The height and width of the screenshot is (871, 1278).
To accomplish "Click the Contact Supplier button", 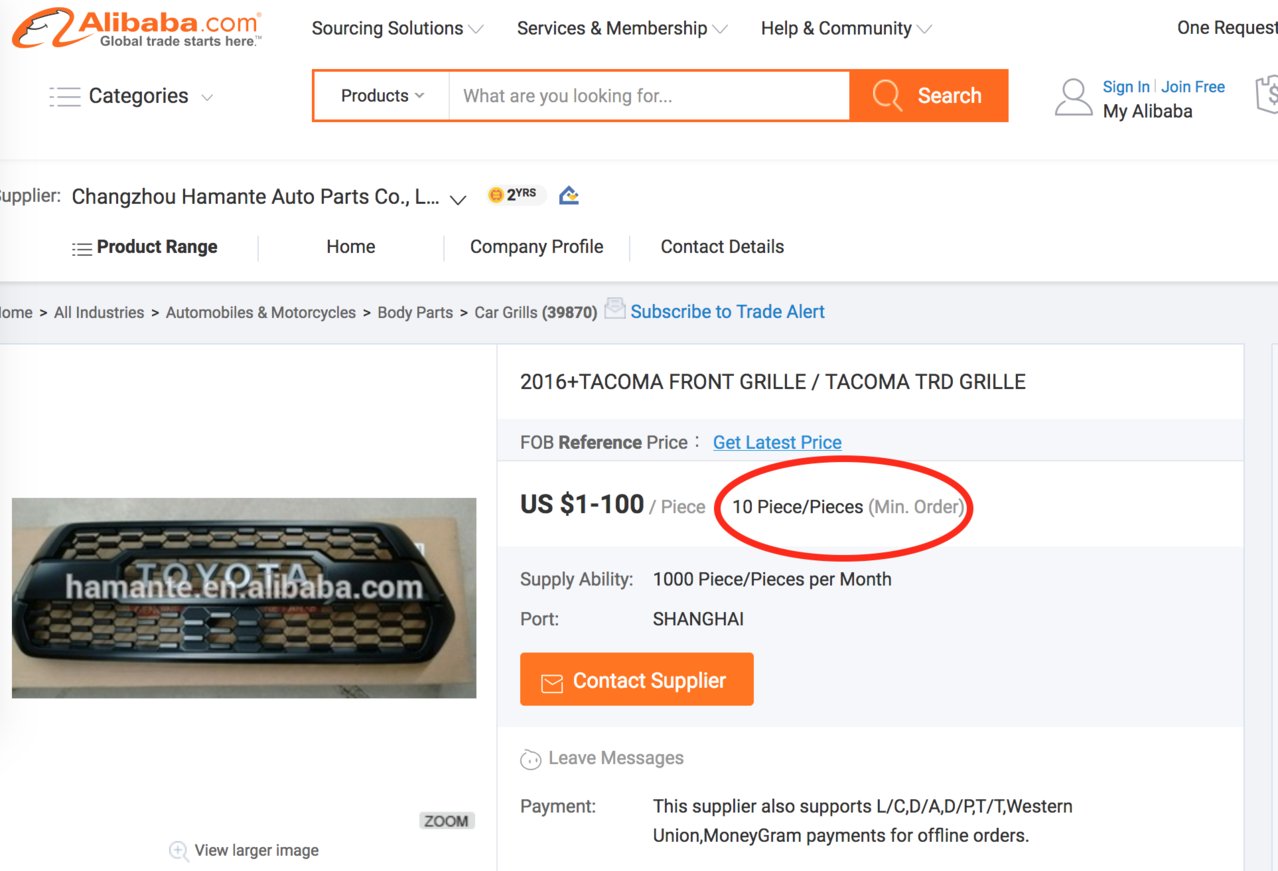I will coord(637,680).
